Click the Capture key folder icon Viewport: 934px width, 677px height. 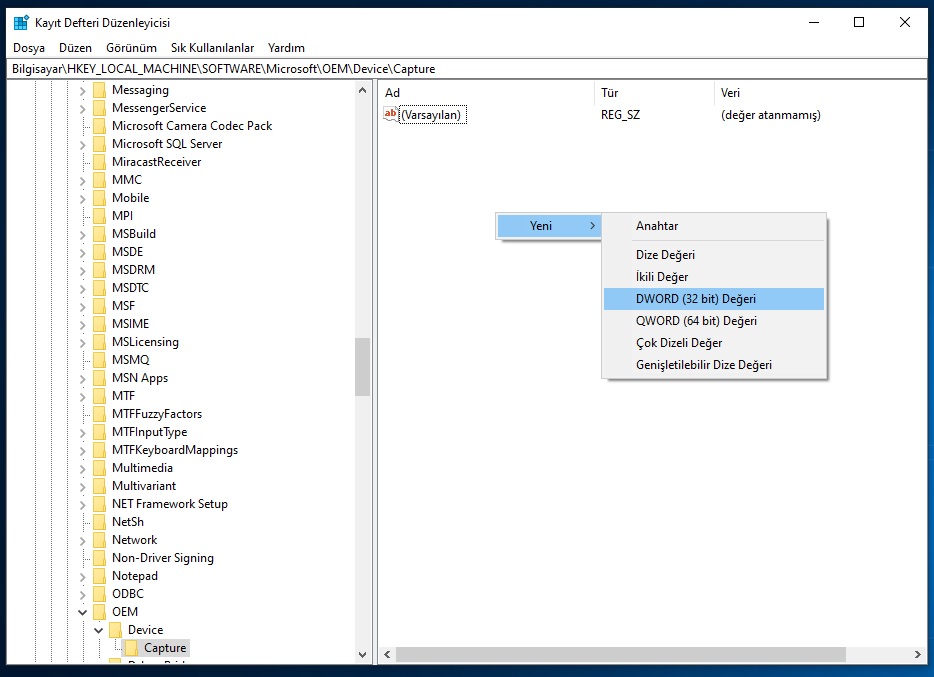pyautogui.click(x=131, y=648)
